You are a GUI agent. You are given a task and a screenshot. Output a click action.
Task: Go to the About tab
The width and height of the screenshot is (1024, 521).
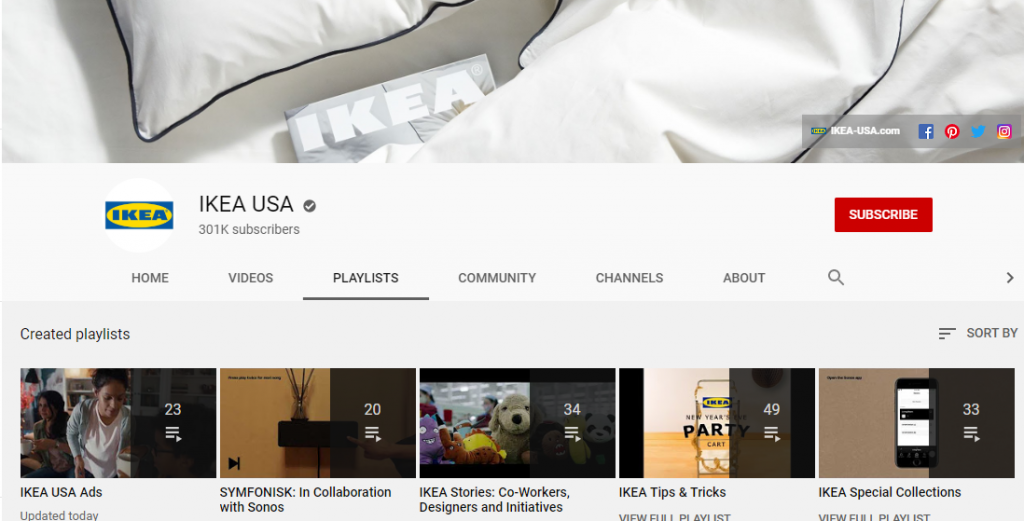tap(744, 278)
